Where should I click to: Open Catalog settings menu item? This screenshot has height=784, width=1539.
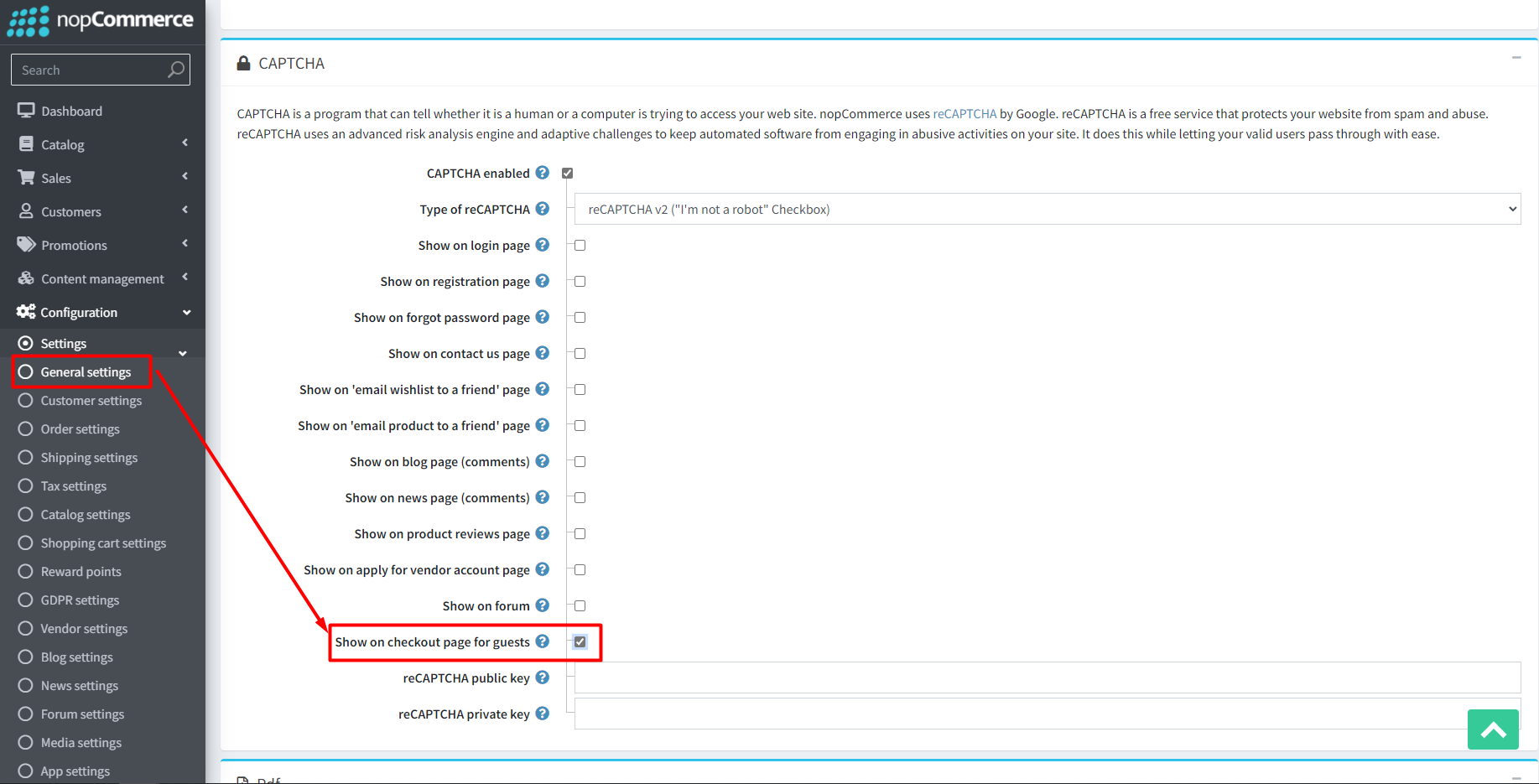(85, 514)
